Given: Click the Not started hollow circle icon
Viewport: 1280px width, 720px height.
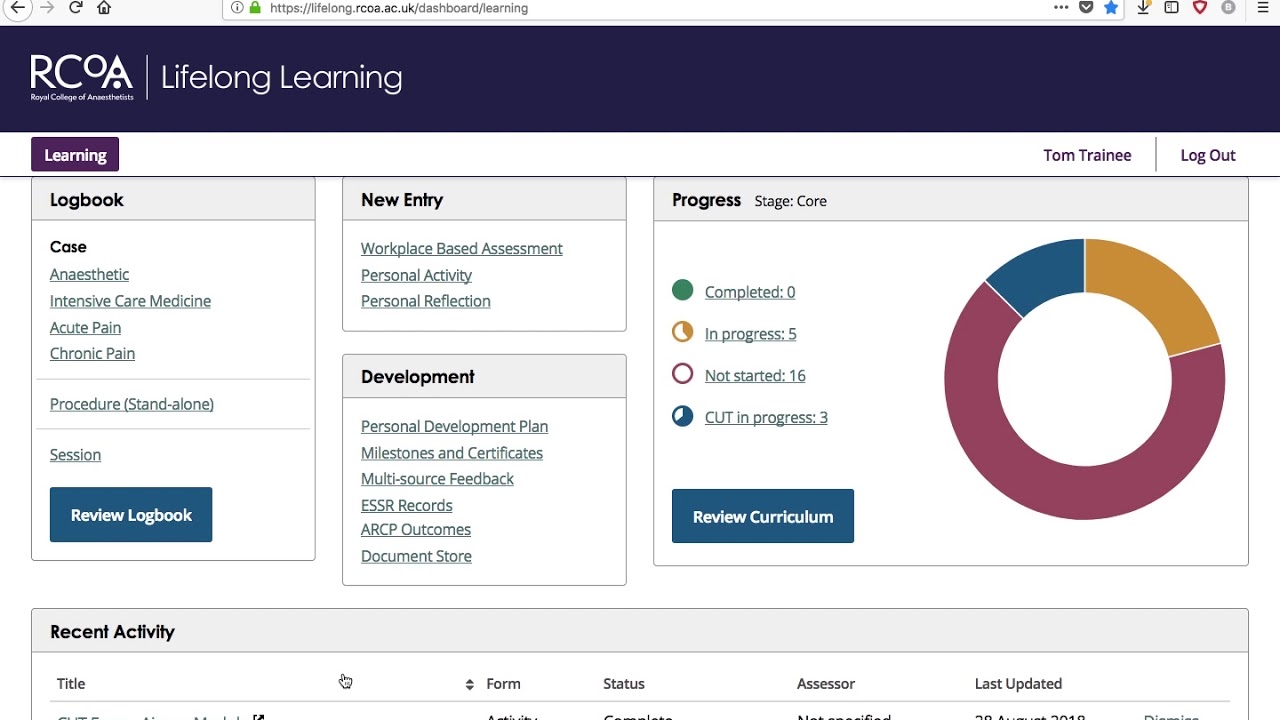Looking at the screenshot, I should tap(683, 374).
